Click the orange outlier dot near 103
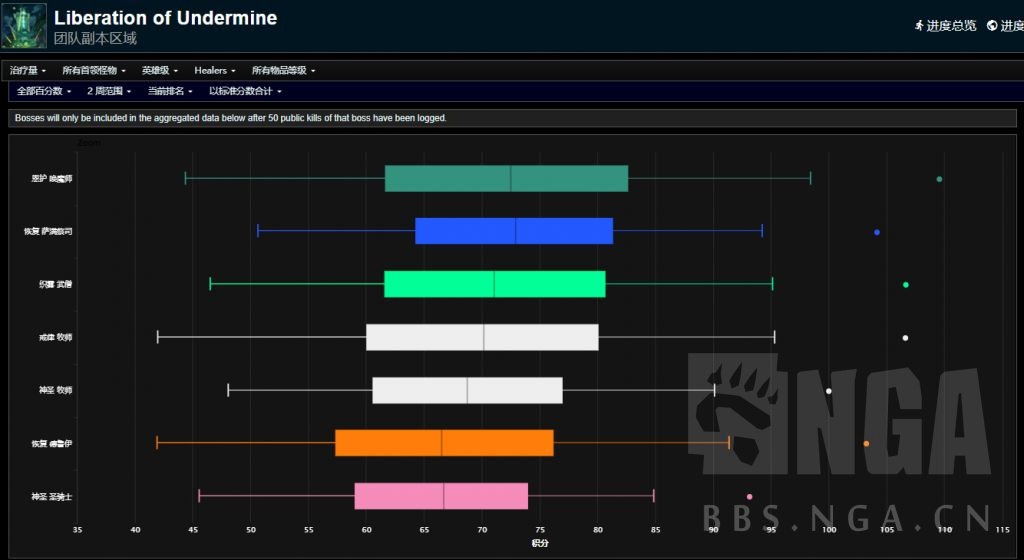Screen dimensions: 1024x560 point(866,443)
